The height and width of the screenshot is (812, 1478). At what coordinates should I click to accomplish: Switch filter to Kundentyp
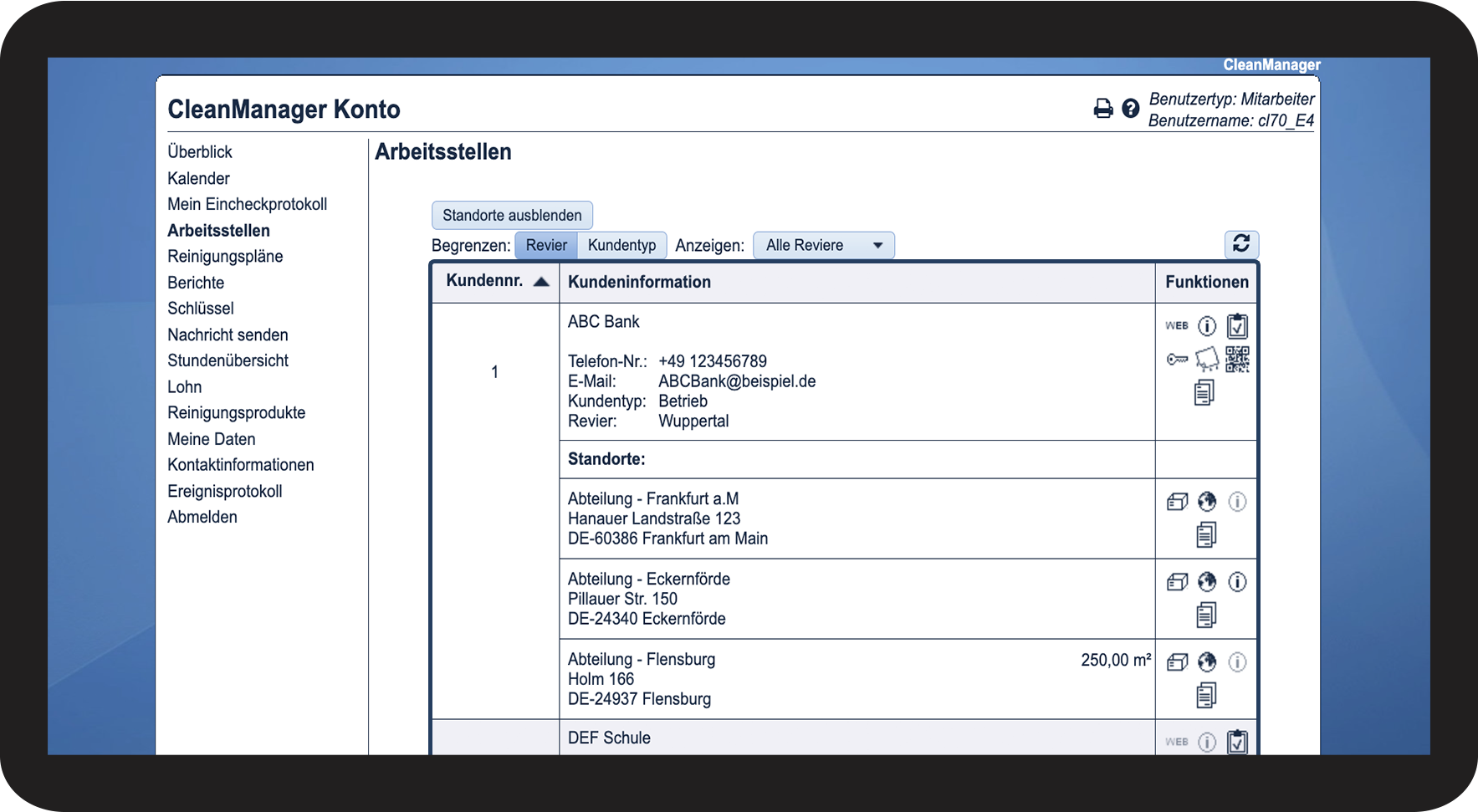pyautogui.click(x=621, y=245)
